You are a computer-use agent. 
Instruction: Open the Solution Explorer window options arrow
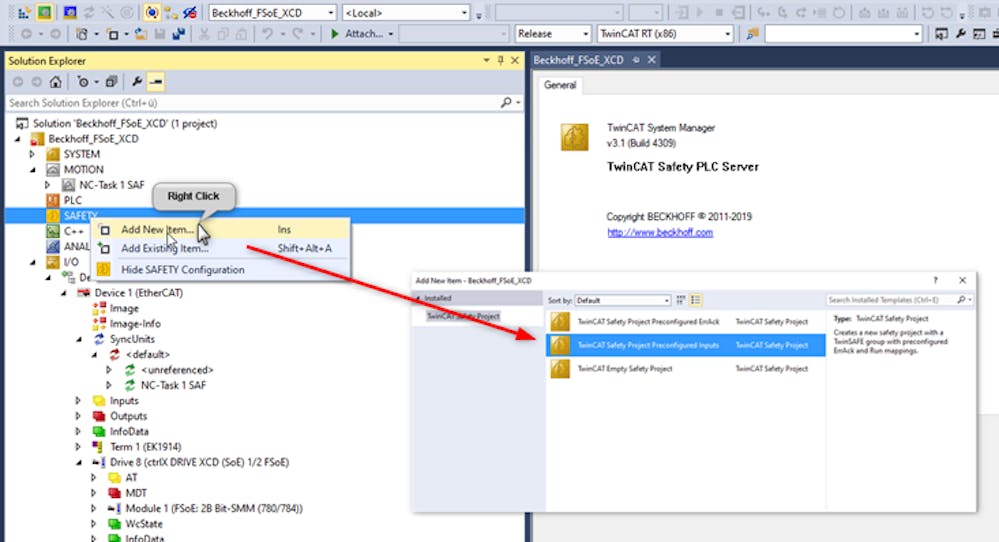(x=486, y=61)
